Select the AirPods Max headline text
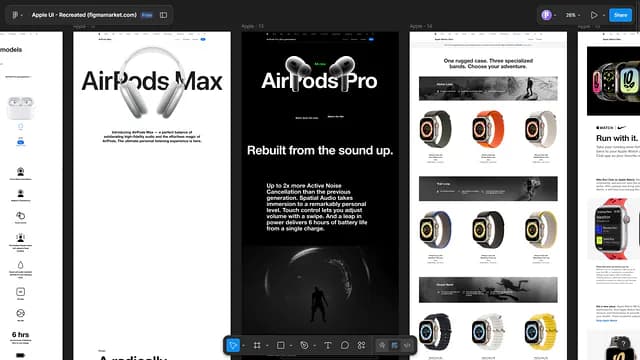Screen dimensions: 640x360 pos(152,81)
